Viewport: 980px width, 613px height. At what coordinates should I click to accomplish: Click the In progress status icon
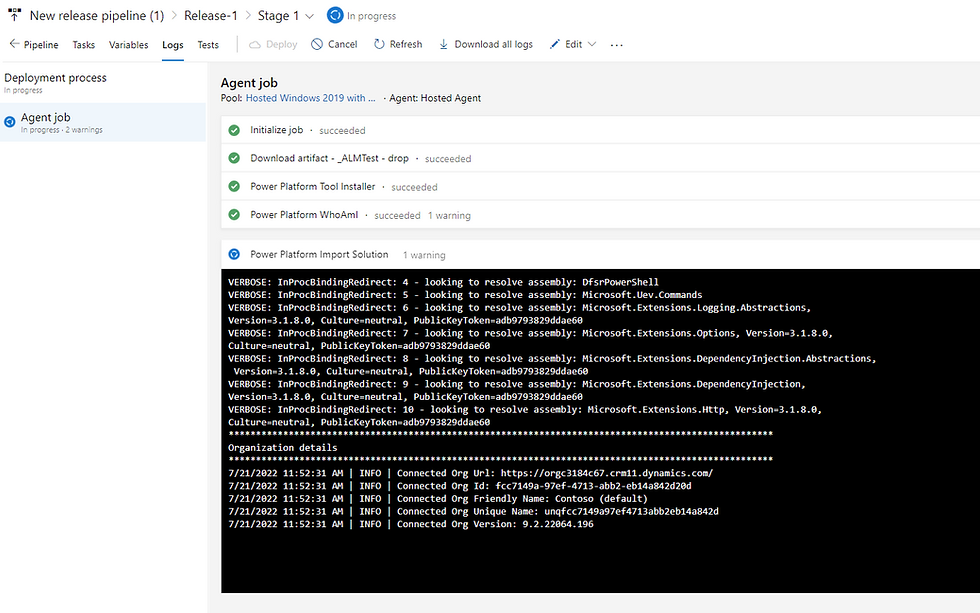(x=335, y=16)
